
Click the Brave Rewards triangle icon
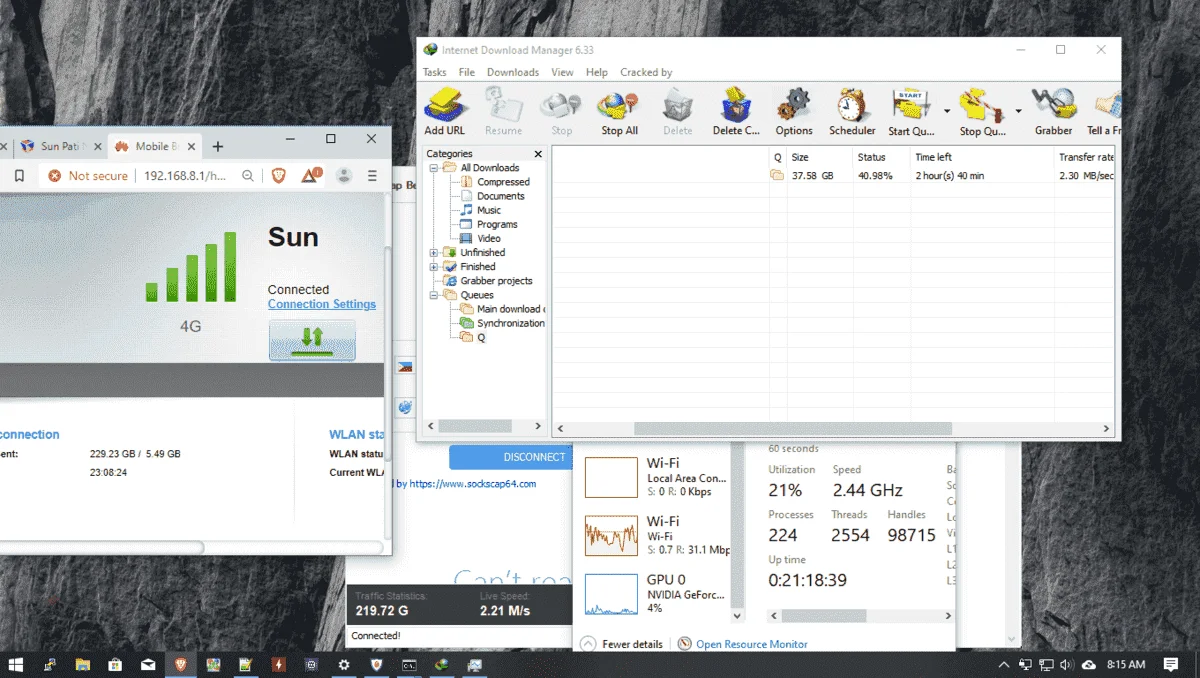pos(312,175)
